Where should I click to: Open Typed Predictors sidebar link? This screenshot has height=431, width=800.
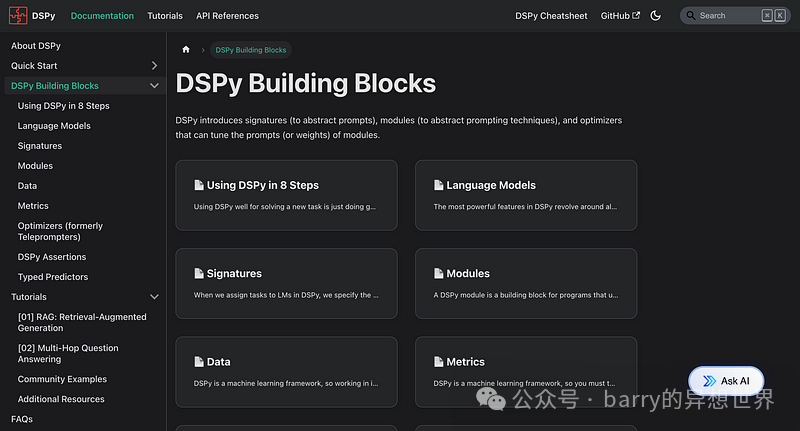[53, 276]
